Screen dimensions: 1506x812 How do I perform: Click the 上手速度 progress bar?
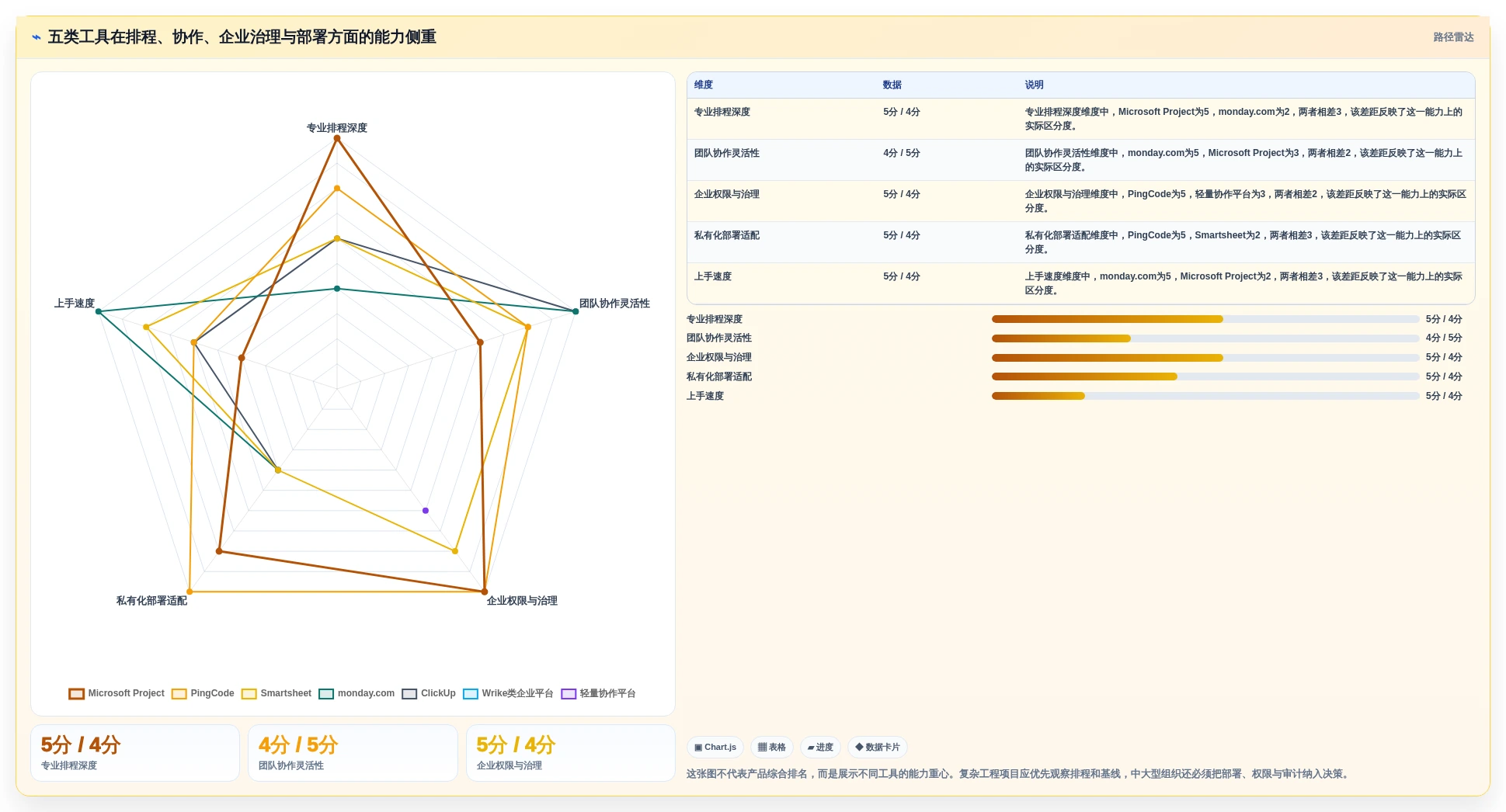pyautogui.click(x=1205, y=396)
